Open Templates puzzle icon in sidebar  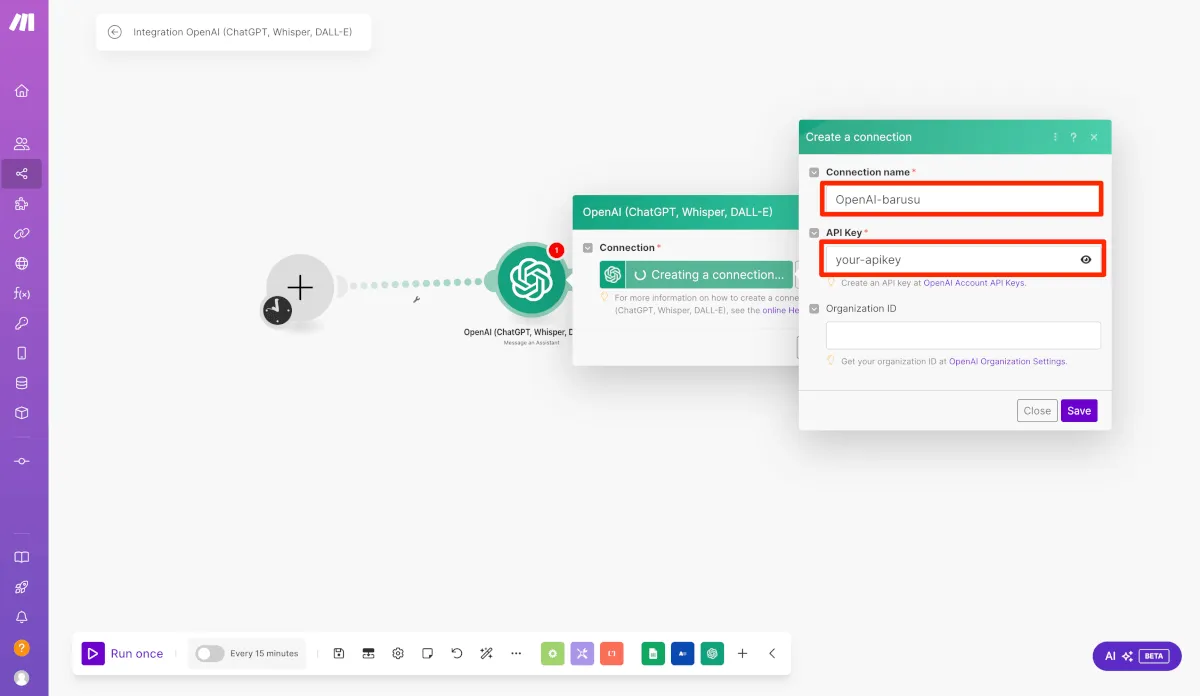pyautogui.click(x=22, y=204)
